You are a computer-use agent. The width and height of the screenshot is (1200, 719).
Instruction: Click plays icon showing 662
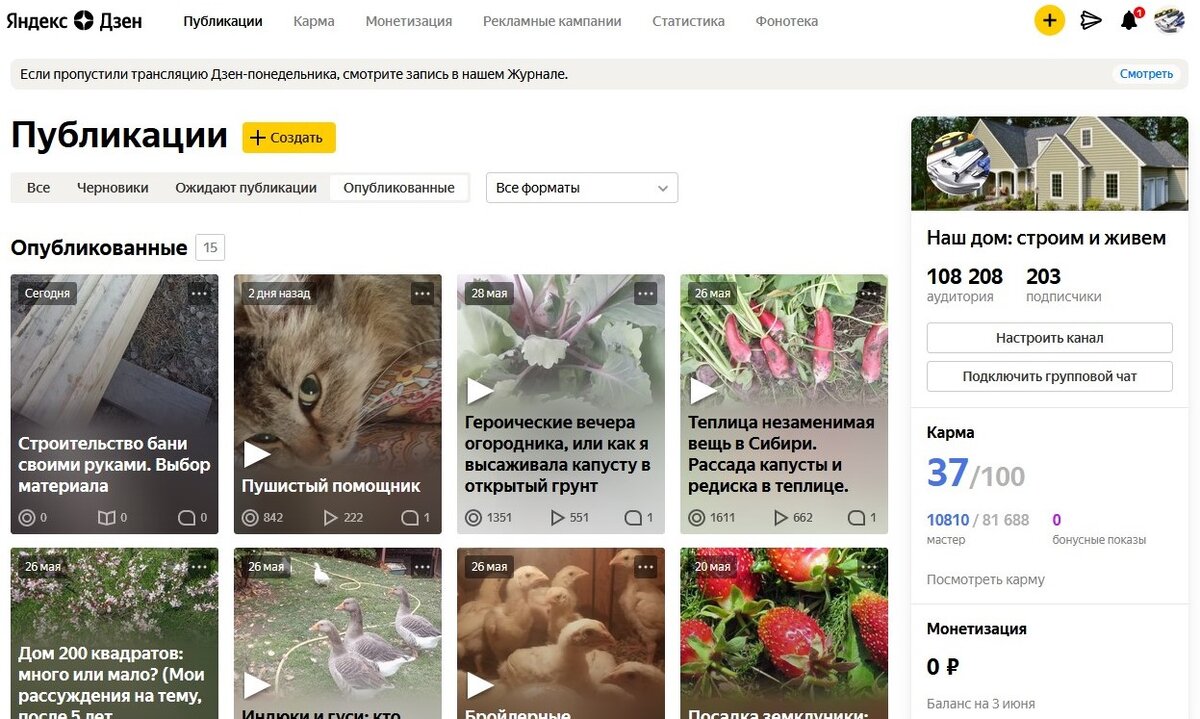point(780,518)
